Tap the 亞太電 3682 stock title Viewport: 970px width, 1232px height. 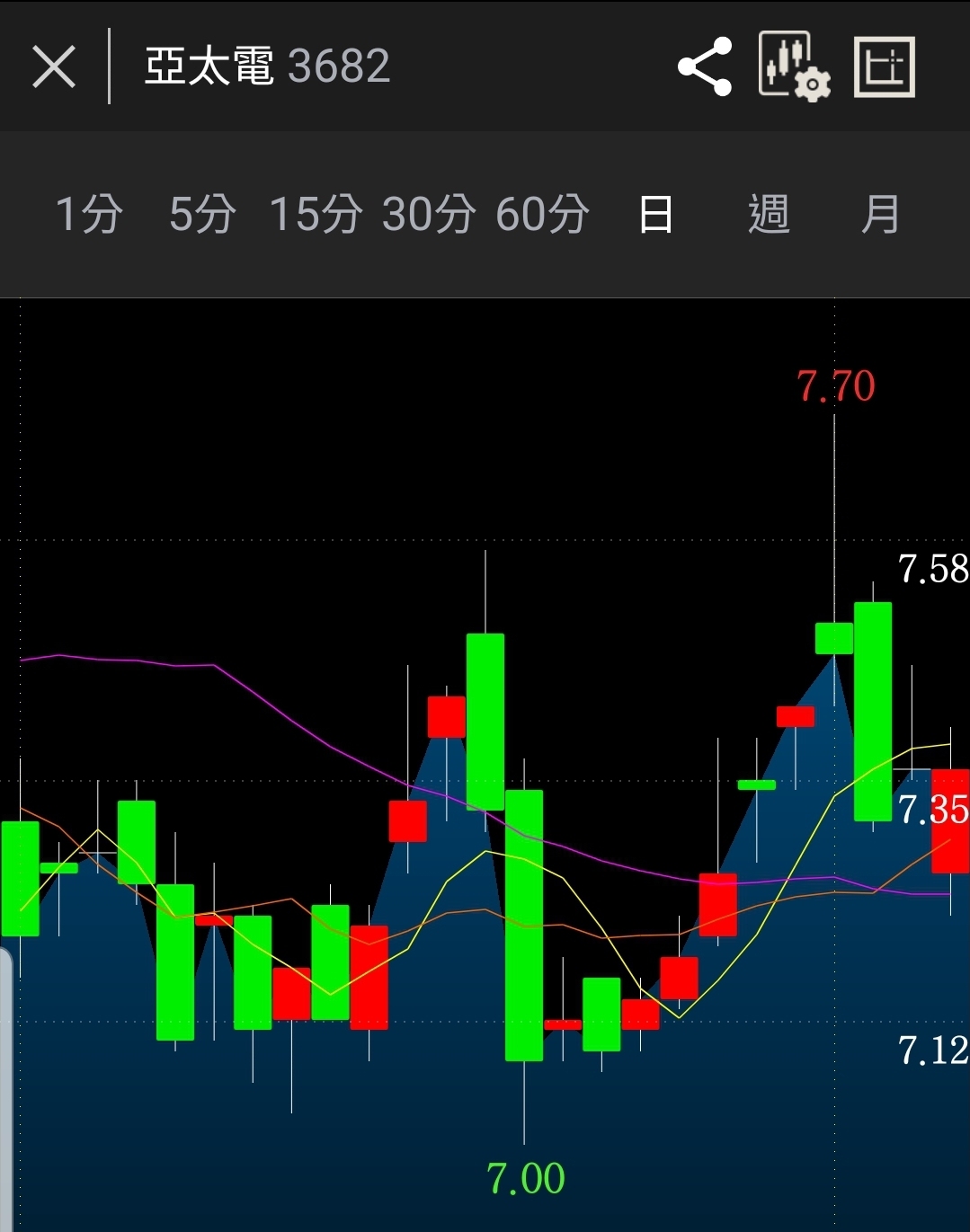pos(267,67)
